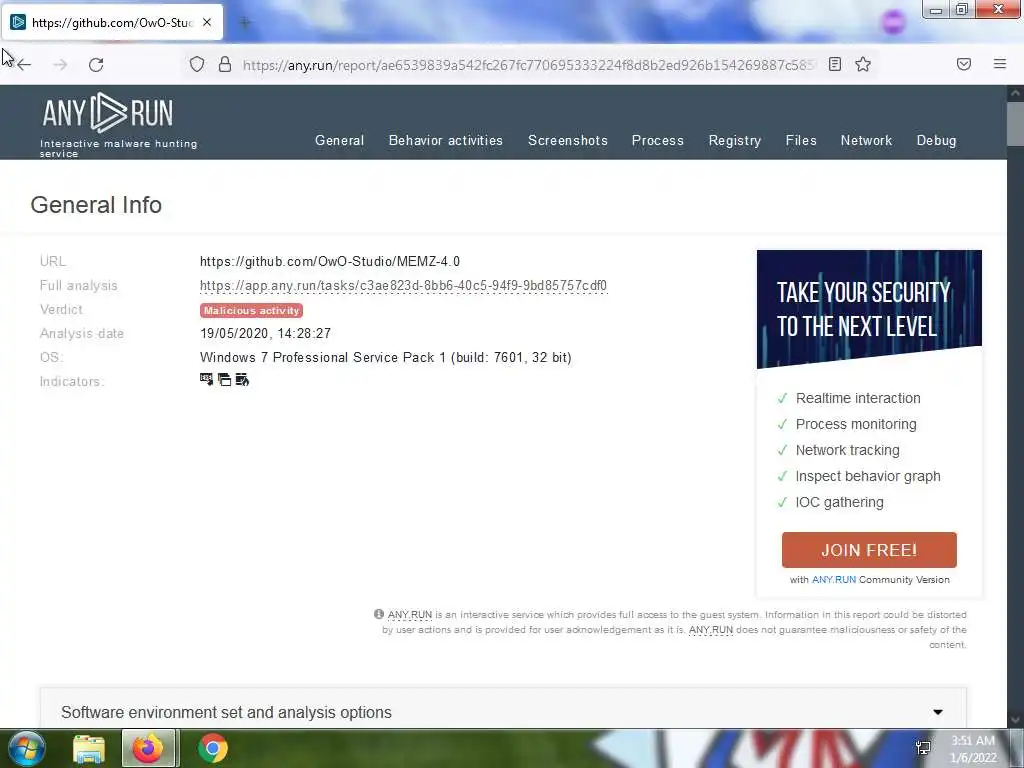Click Firefox taskbar icon
The height and width of the screenshot is (768, 1024).
(x=148, y=748)
